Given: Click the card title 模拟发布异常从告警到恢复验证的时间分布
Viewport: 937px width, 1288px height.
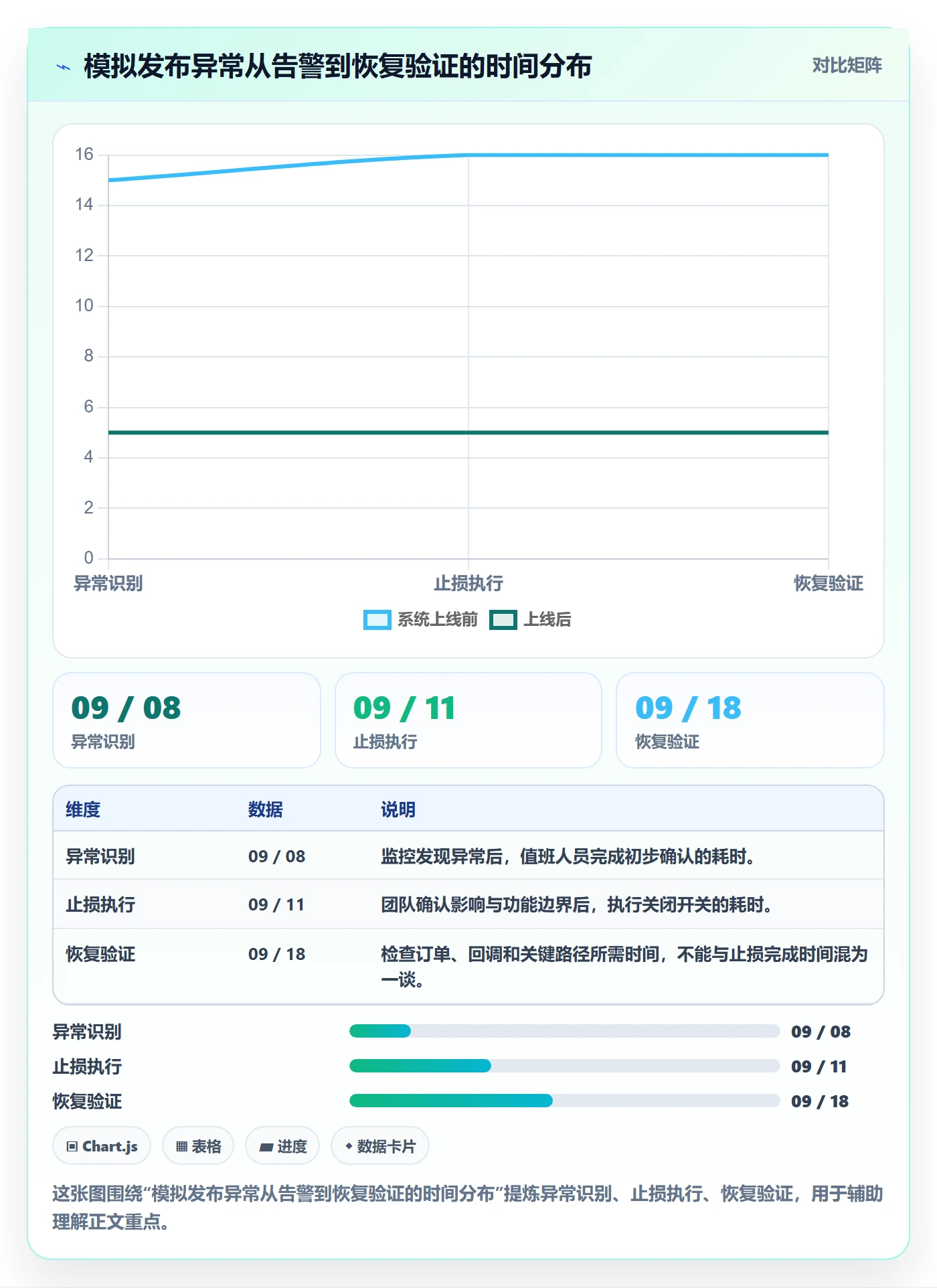Looking at the screenshot, I should point(338,66).
